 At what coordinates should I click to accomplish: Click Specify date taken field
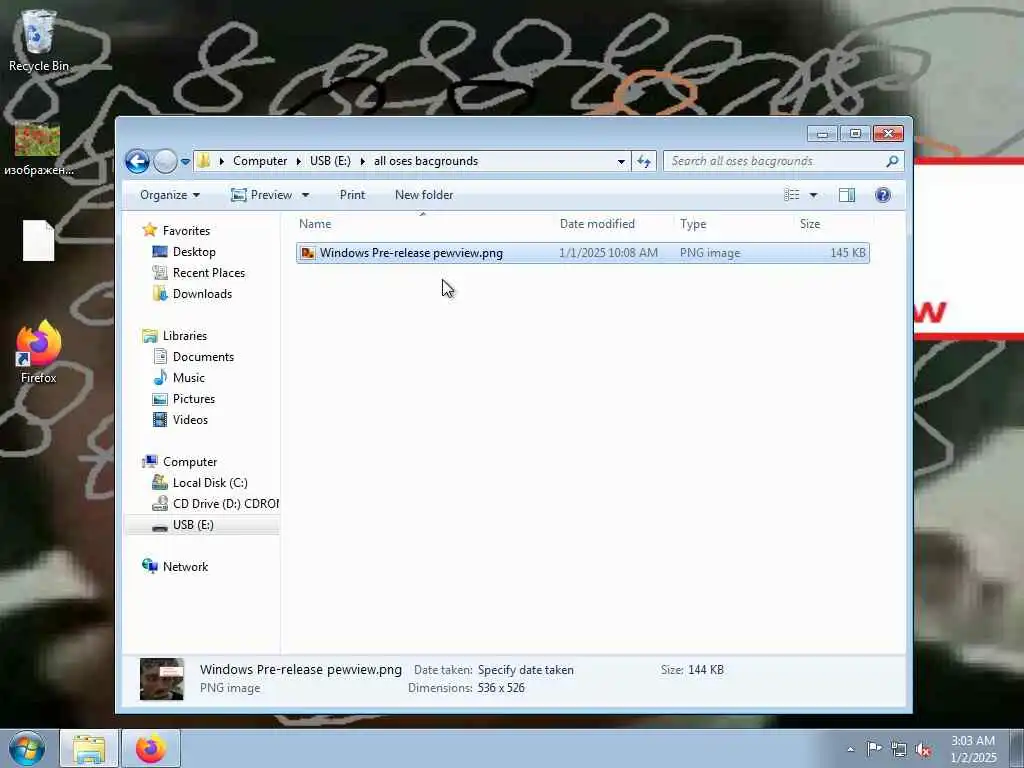coord(526,670)
